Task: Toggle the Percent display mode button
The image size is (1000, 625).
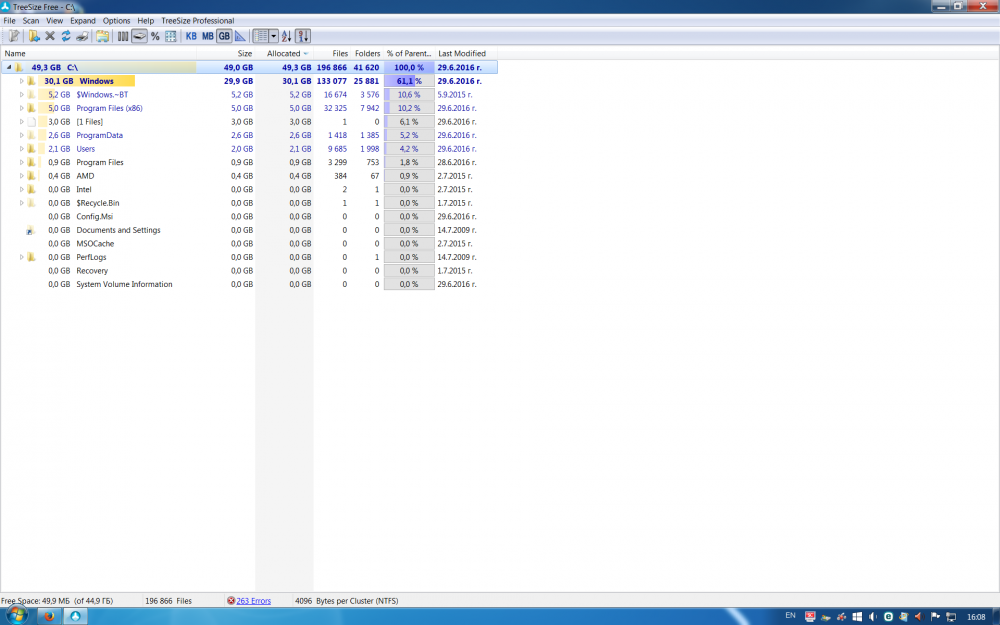Action: (155, 36)
